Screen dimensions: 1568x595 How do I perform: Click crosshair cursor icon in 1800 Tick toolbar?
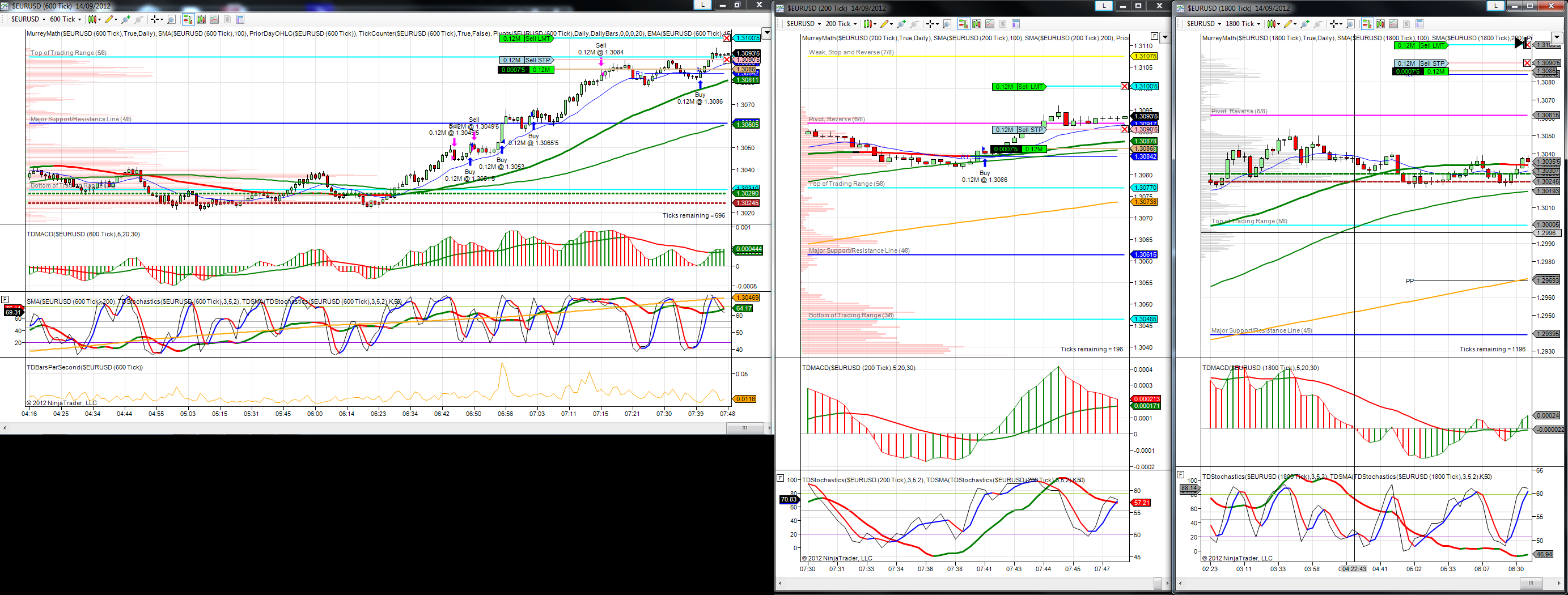point(1334,24)
